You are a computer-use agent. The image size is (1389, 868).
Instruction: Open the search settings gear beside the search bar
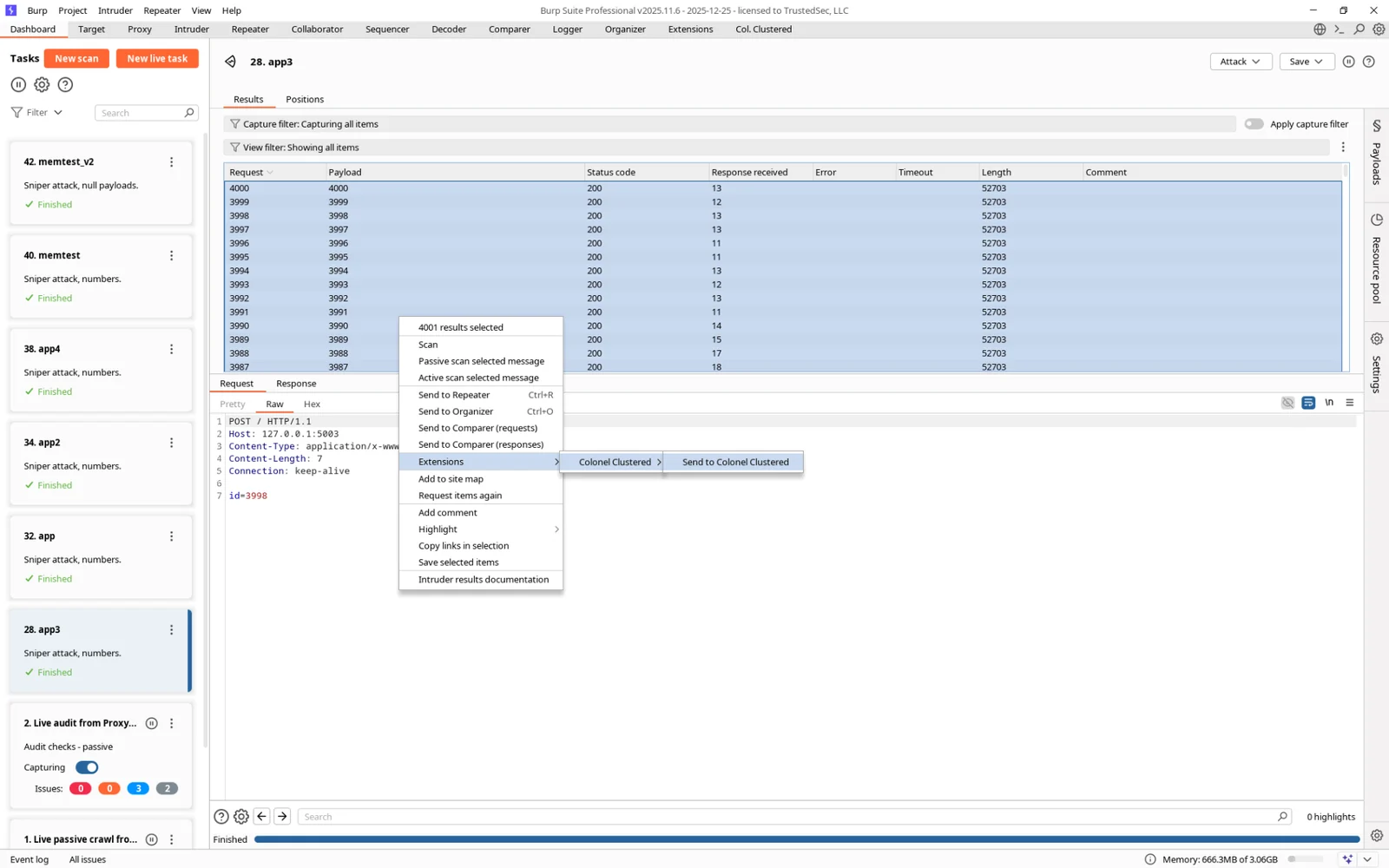(x=241, y=816)
